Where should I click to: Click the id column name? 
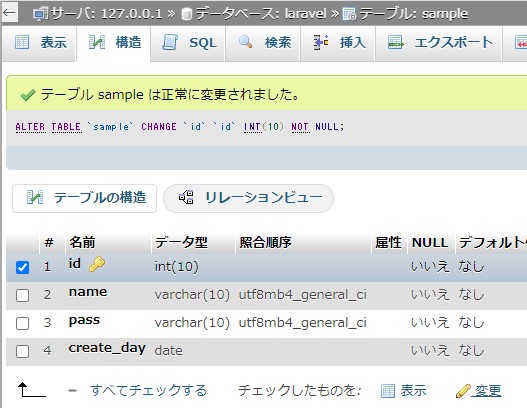(75, 264)
